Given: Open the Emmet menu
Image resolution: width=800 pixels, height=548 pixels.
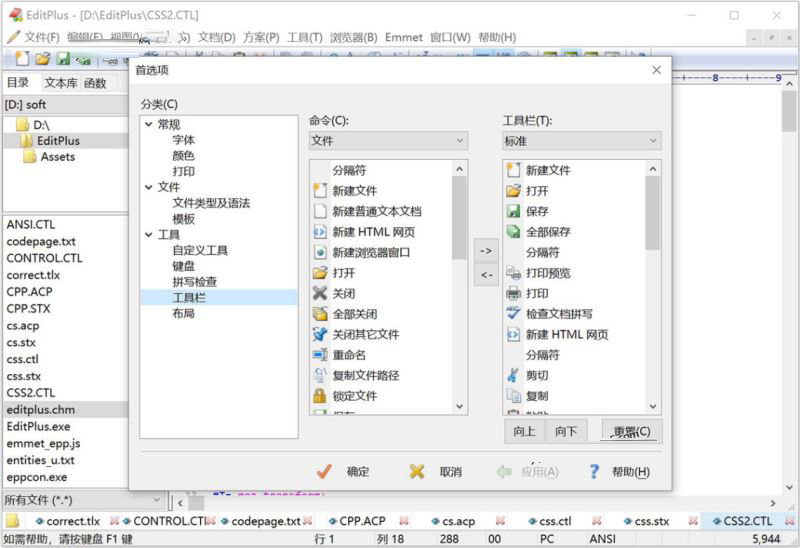Looking at the screenshot, I should tap(404, 37).
